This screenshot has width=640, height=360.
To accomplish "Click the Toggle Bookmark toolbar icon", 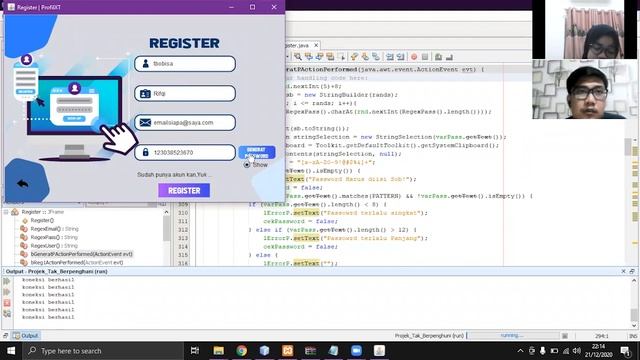I will 376,57.
